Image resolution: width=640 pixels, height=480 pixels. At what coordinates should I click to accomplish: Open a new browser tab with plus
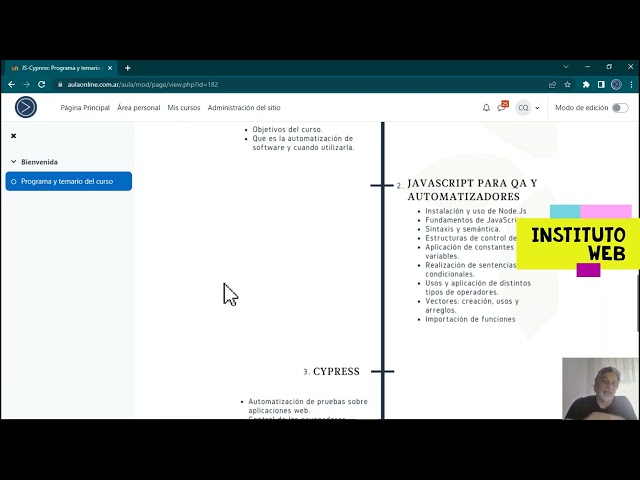[128, 68]
